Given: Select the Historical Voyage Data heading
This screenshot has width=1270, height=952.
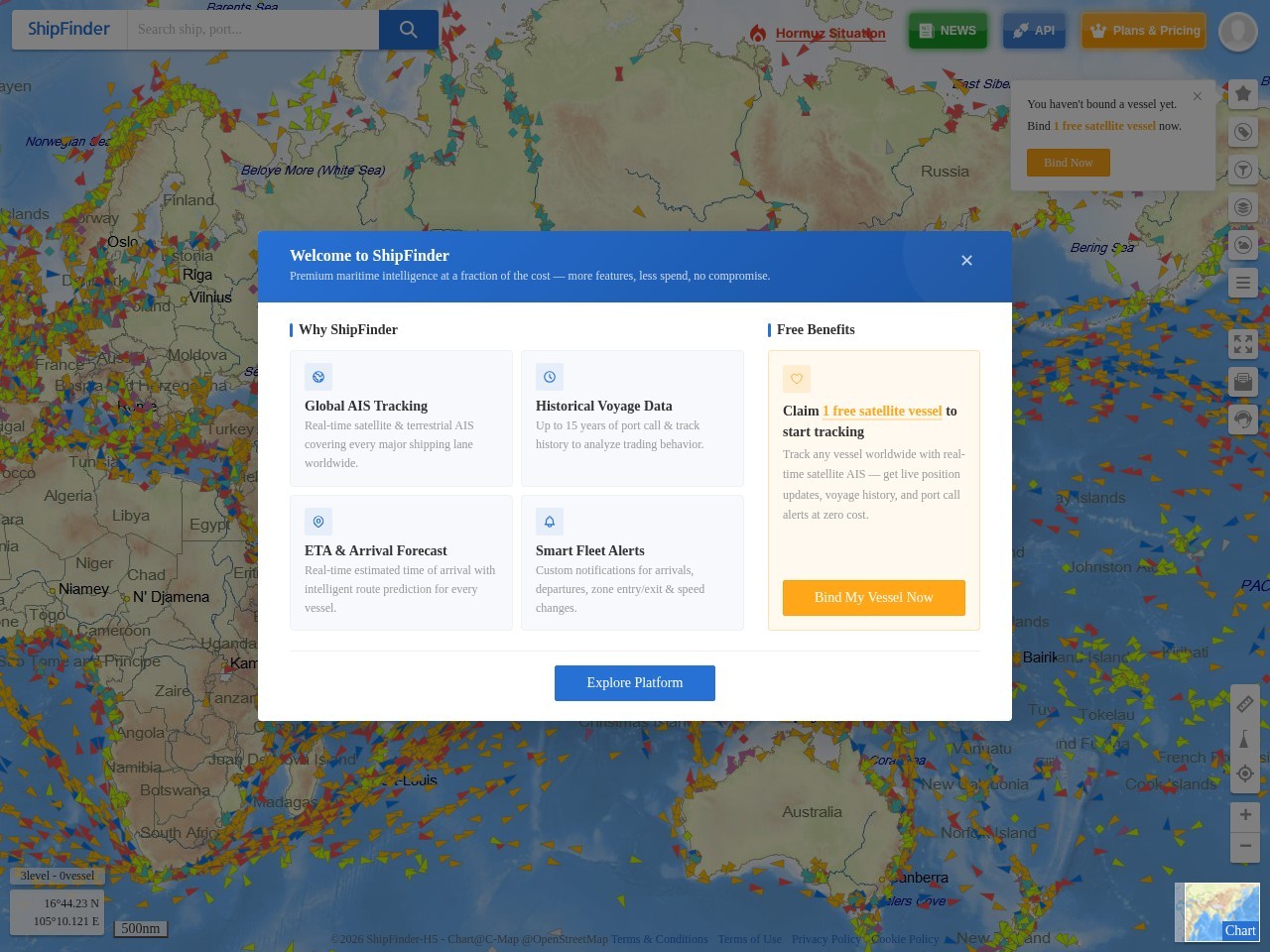Looking at the screenshot, I should pos(604,406).
